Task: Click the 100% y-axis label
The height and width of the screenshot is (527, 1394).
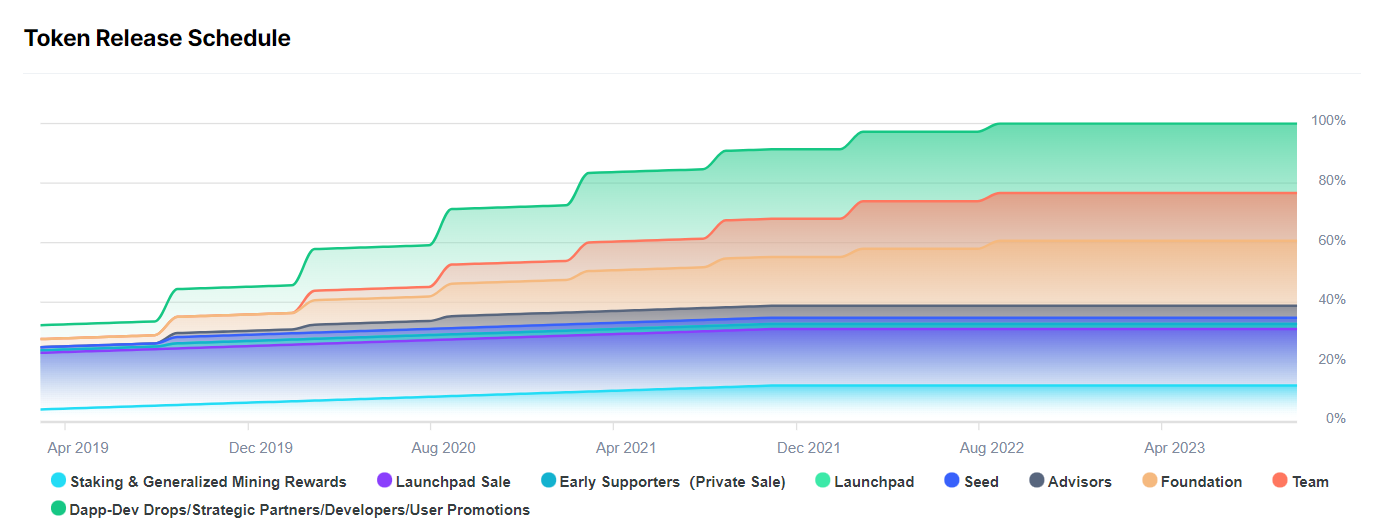Action: point(1329,121)
